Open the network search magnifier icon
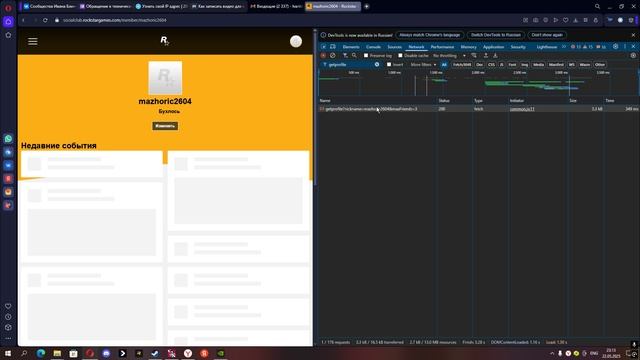The height and width of the screenshot is (360, 640). pos(354,56)
